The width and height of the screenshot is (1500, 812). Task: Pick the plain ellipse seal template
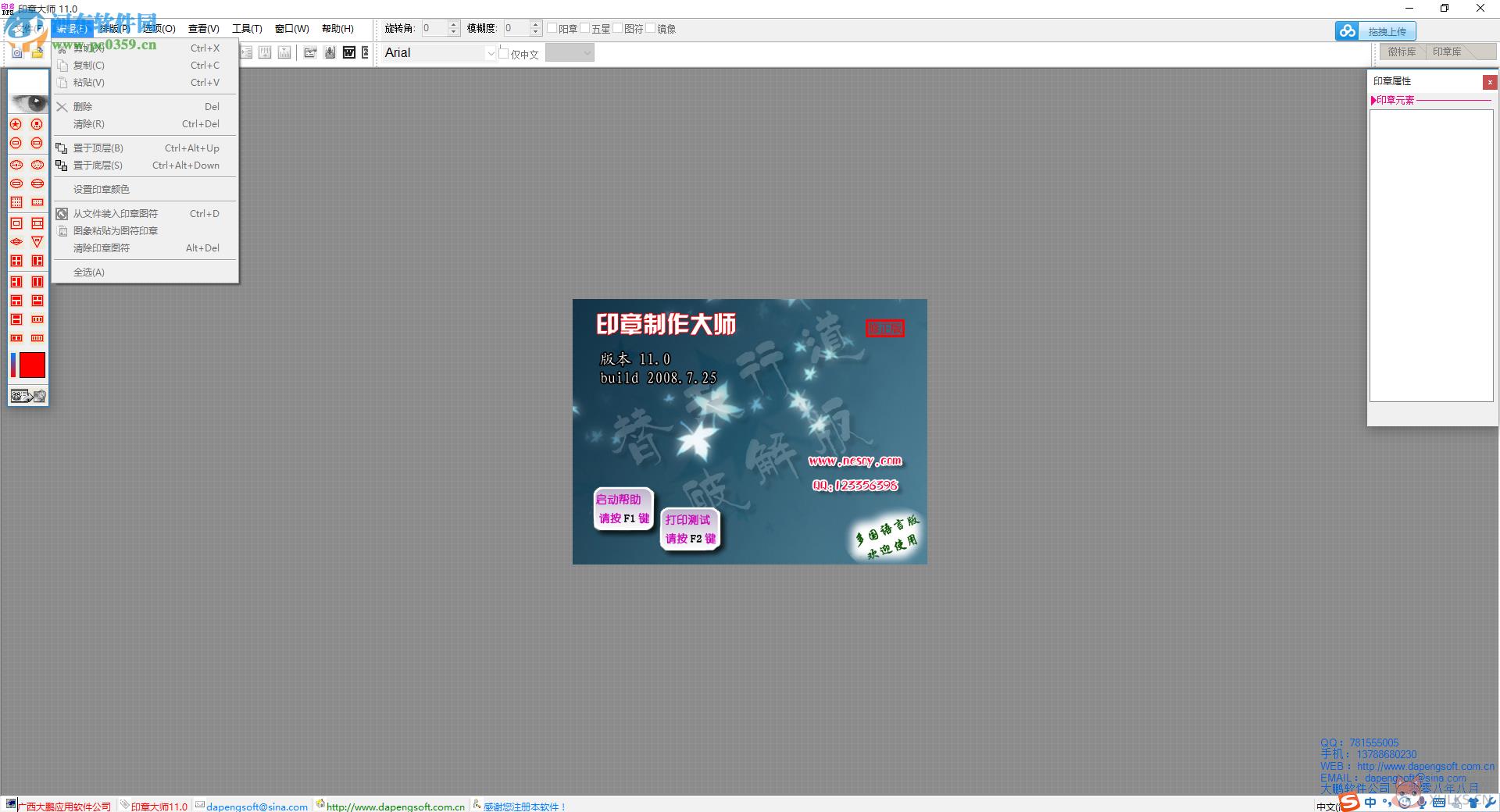click(x=16, y=183)
